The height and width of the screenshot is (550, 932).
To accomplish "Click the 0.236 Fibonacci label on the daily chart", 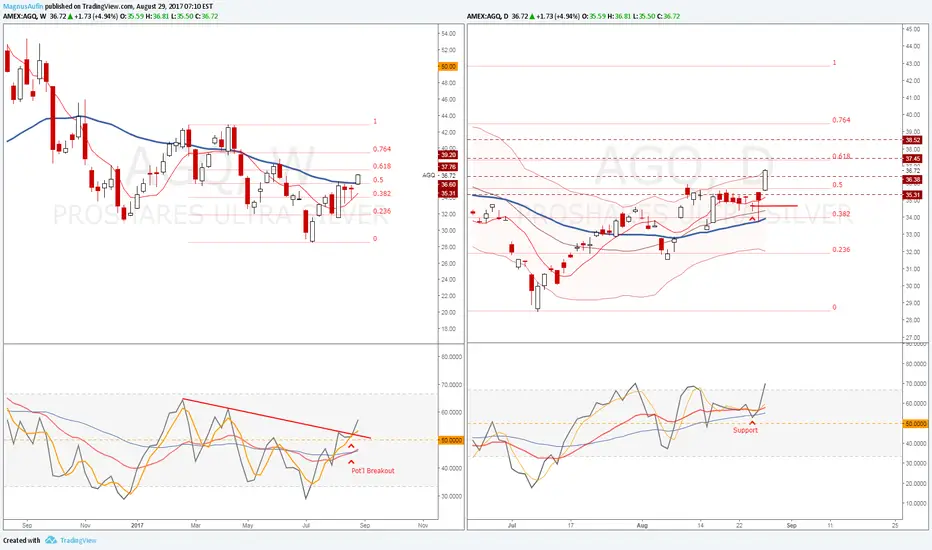I will 841,249.
